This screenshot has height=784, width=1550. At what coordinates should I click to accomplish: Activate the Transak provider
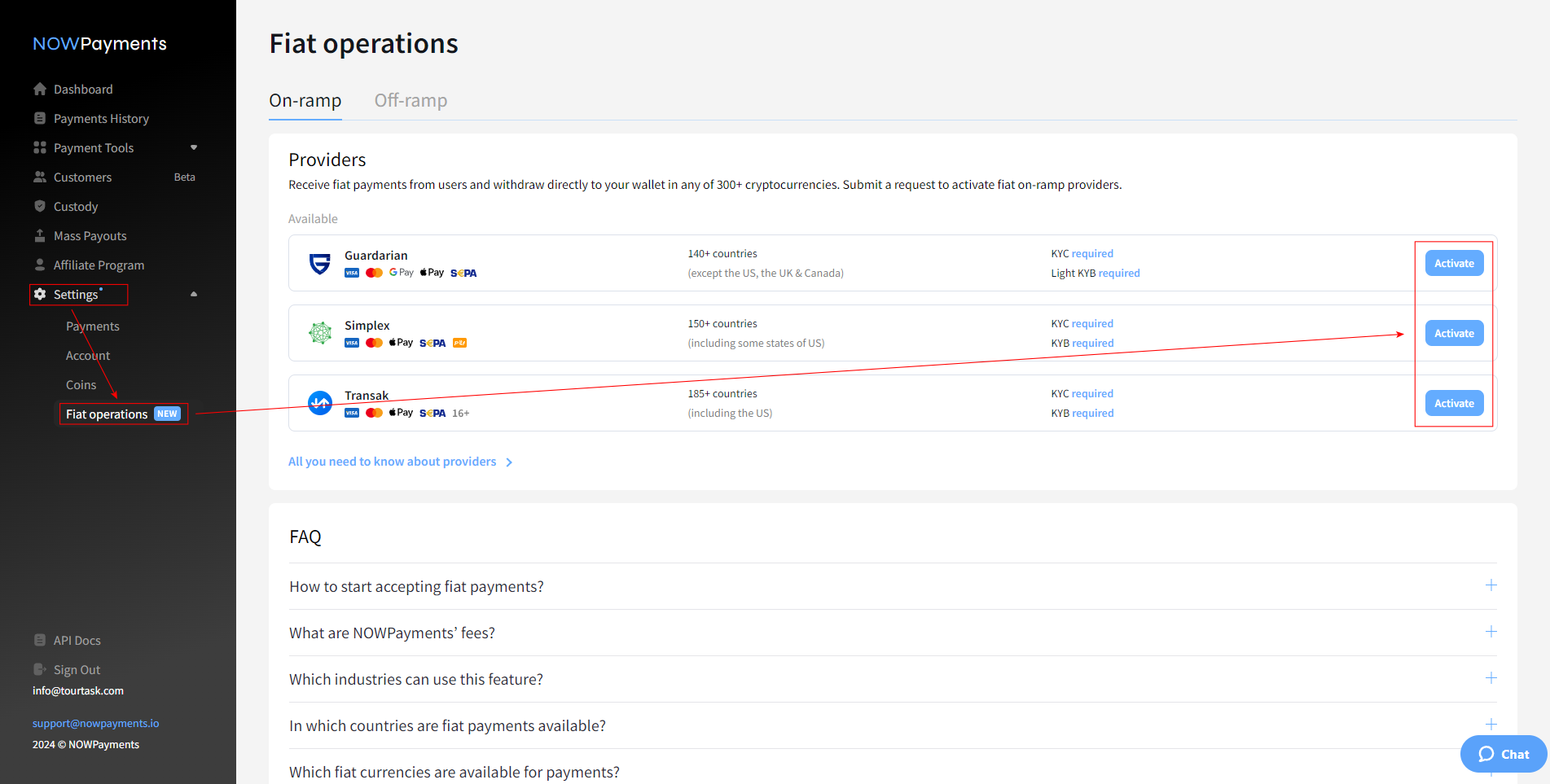coord(1454,403)
